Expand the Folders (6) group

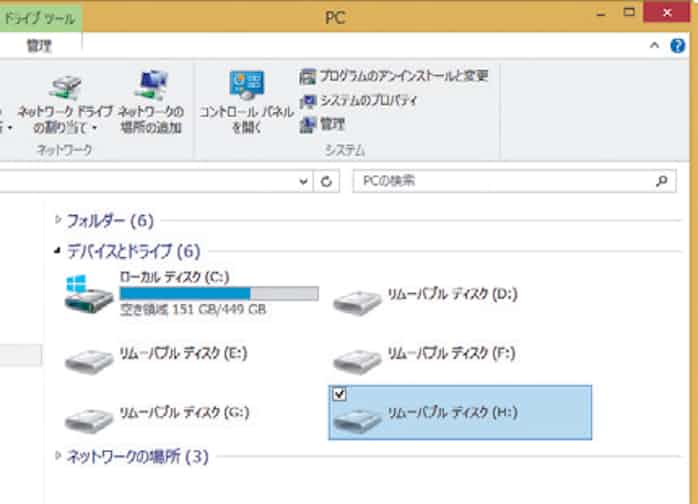pyautogui.click(x=59, y=220)
